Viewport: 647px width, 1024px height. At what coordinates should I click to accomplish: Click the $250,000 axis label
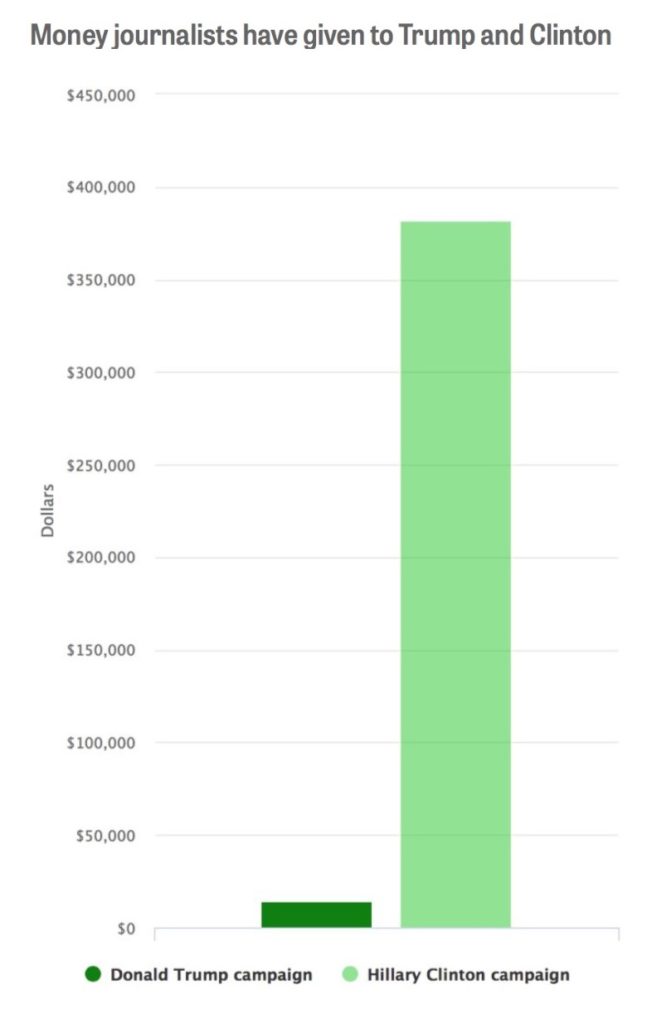(100, 465)
